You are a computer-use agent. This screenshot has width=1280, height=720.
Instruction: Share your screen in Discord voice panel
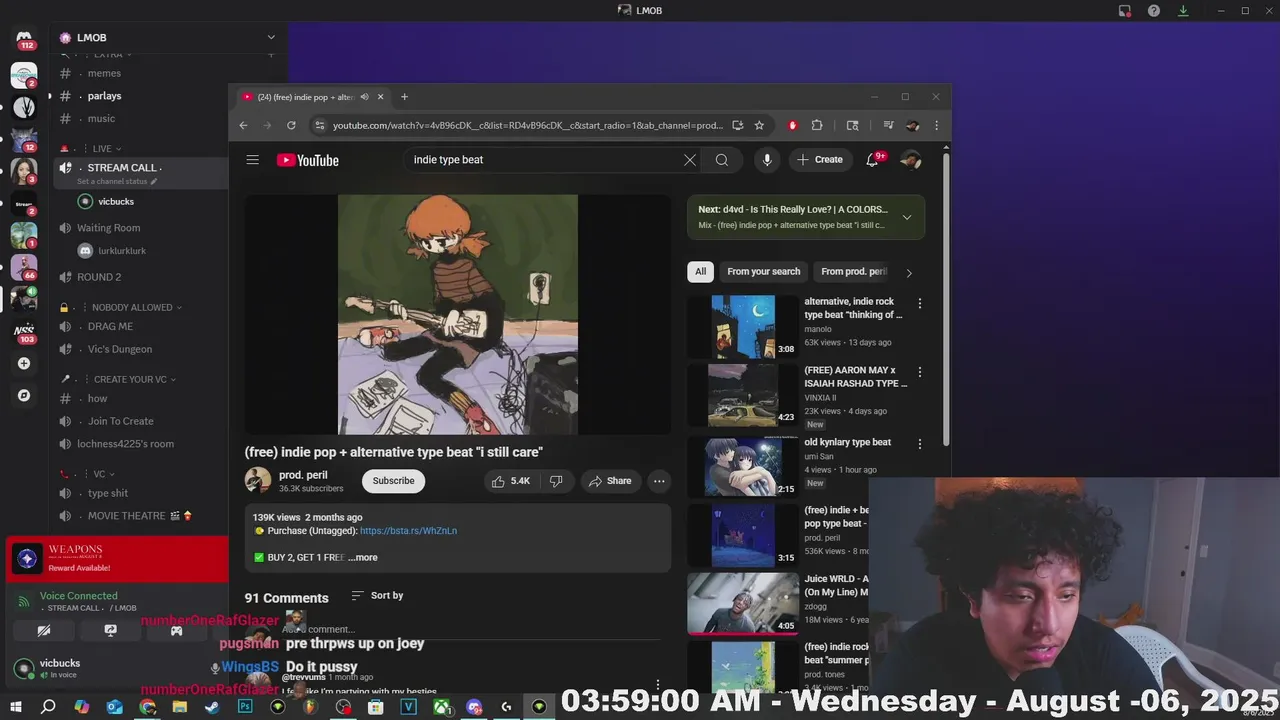110,631
